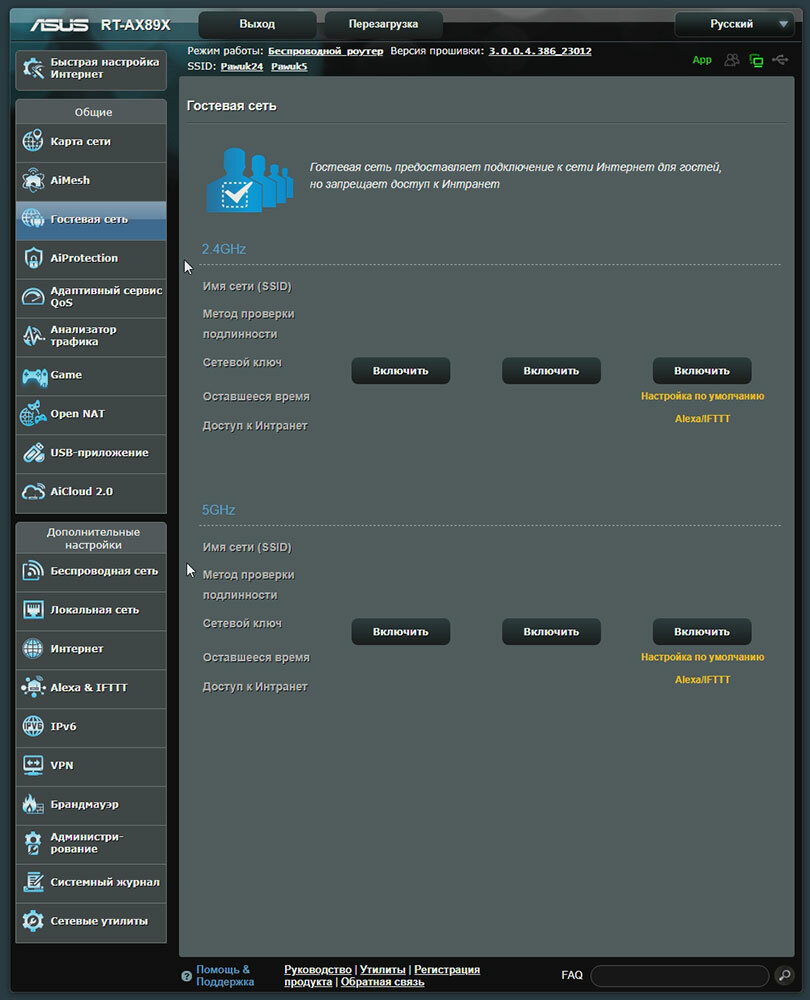Open the Карта сети menu item
810x1000 pixels.
click(91, 141)
